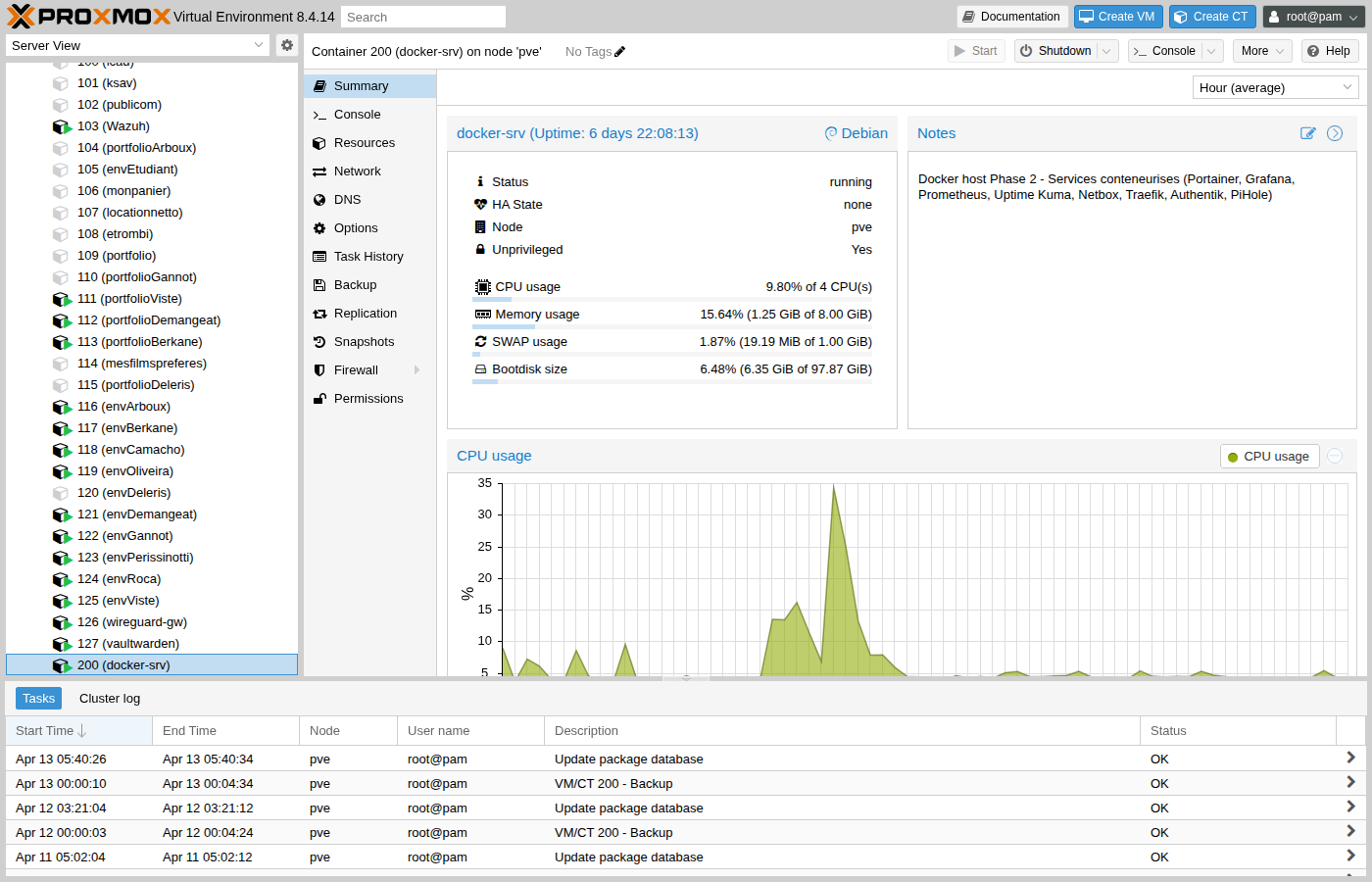
Task: Open the Replication section
Action: [369, 314]
